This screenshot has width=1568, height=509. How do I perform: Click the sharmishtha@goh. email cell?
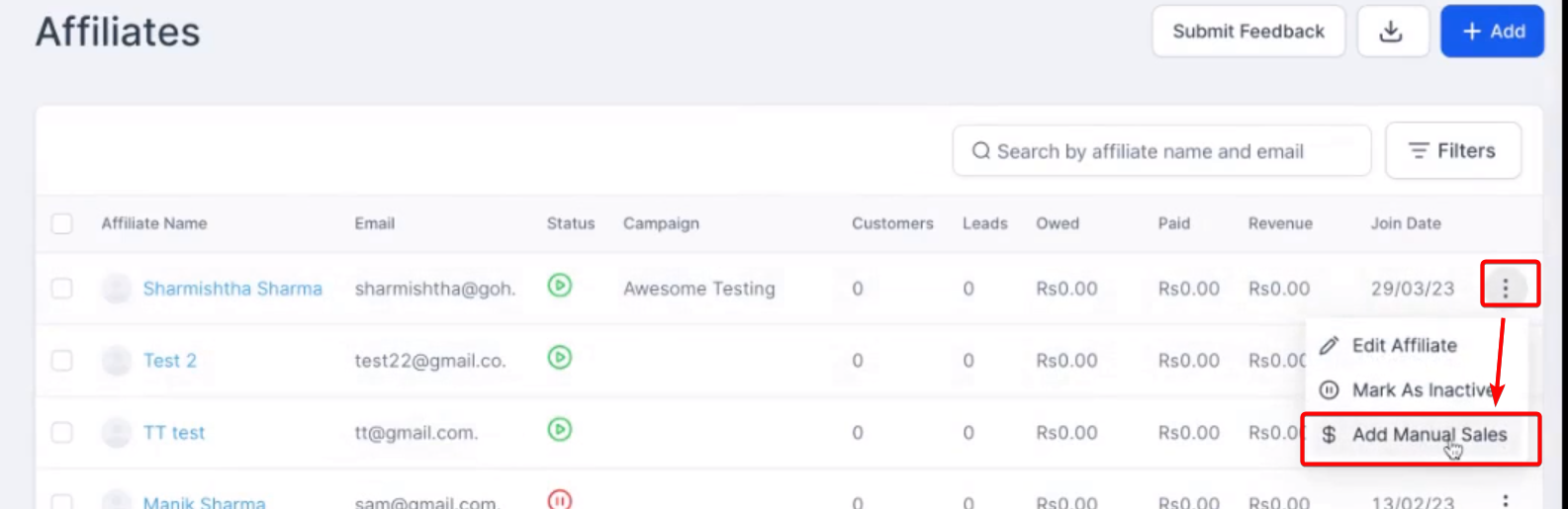coord(435,289)
